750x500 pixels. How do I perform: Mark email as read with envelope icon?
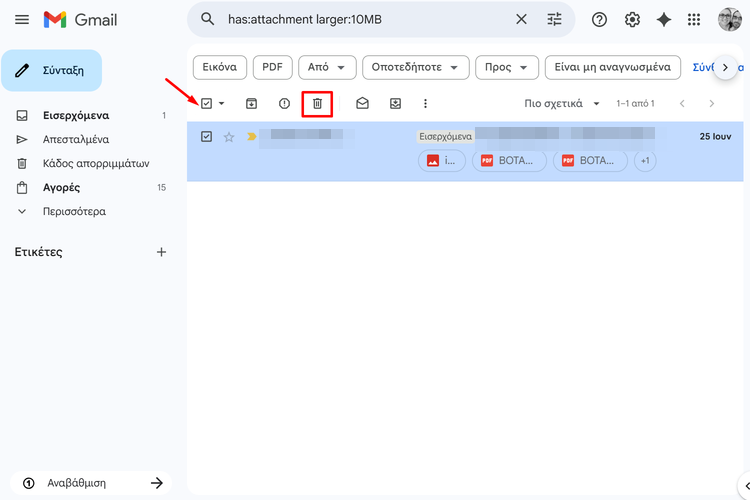(362, 103)
